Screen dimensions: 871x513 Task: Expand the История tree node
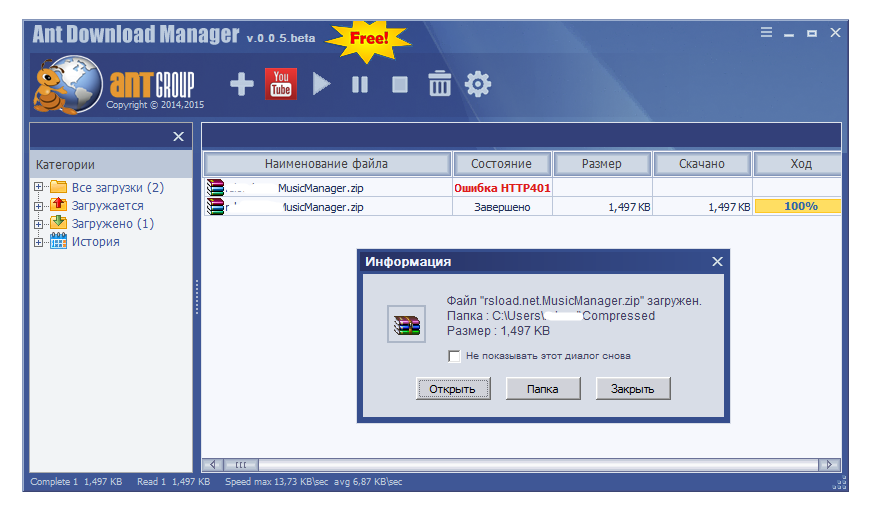[x=38, y=242]
